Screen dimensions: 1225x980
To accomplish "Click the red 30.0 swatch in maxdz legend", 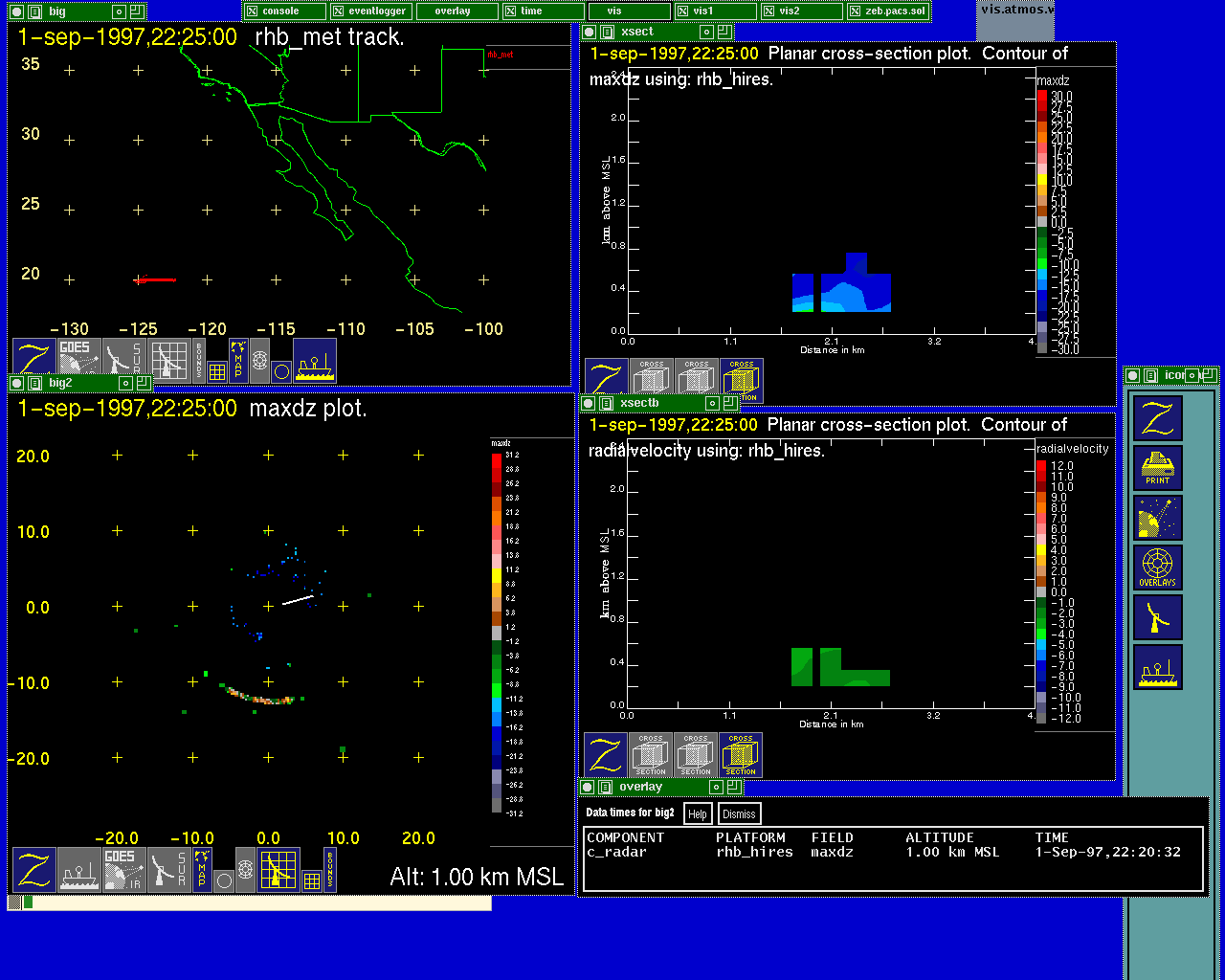I will 1042,96.
